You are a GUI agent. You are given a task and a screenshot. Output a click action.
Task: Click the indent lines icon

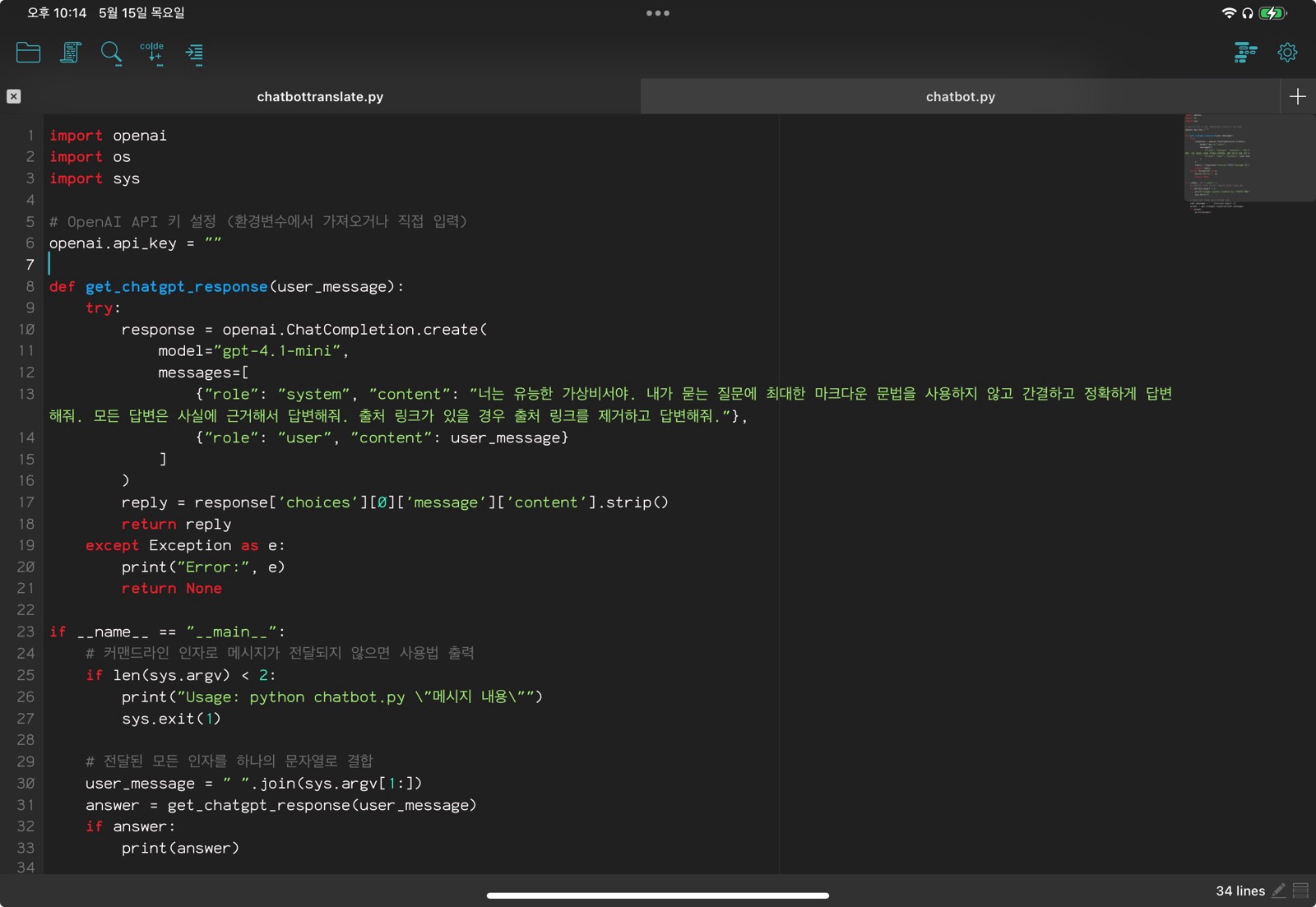pyautogui.click(x=194, y=54)
